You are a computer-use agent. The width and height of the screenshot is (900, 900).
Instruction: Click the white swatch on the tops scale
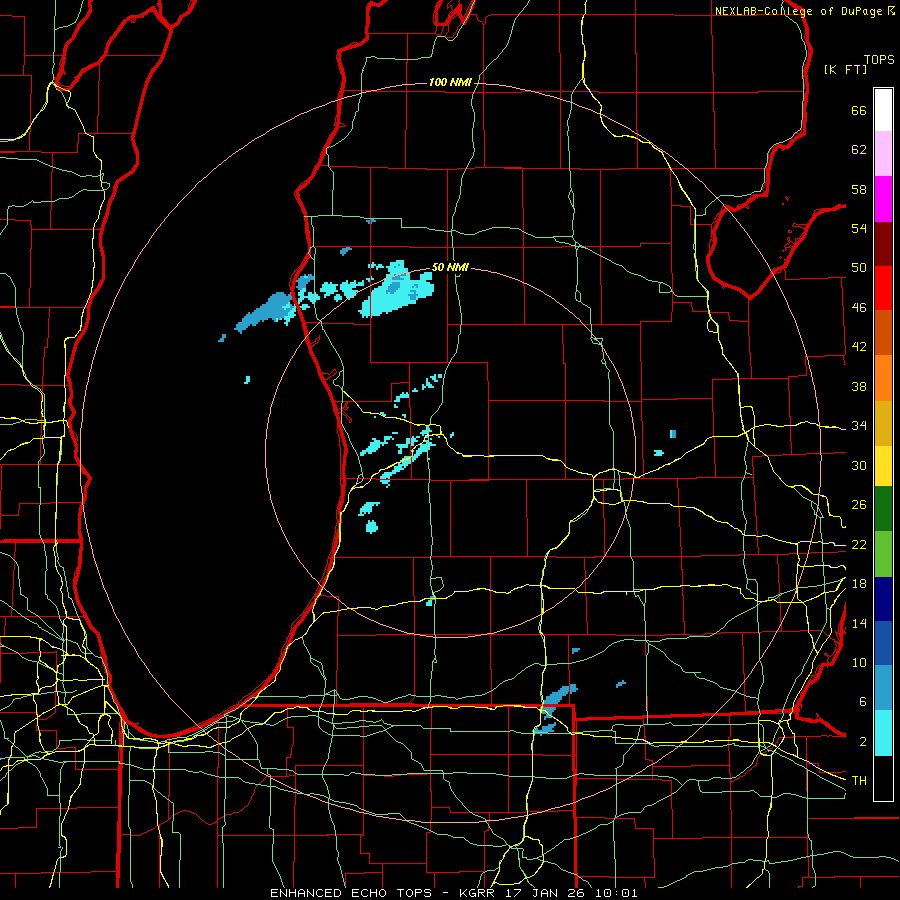click(x=883, y=110)
